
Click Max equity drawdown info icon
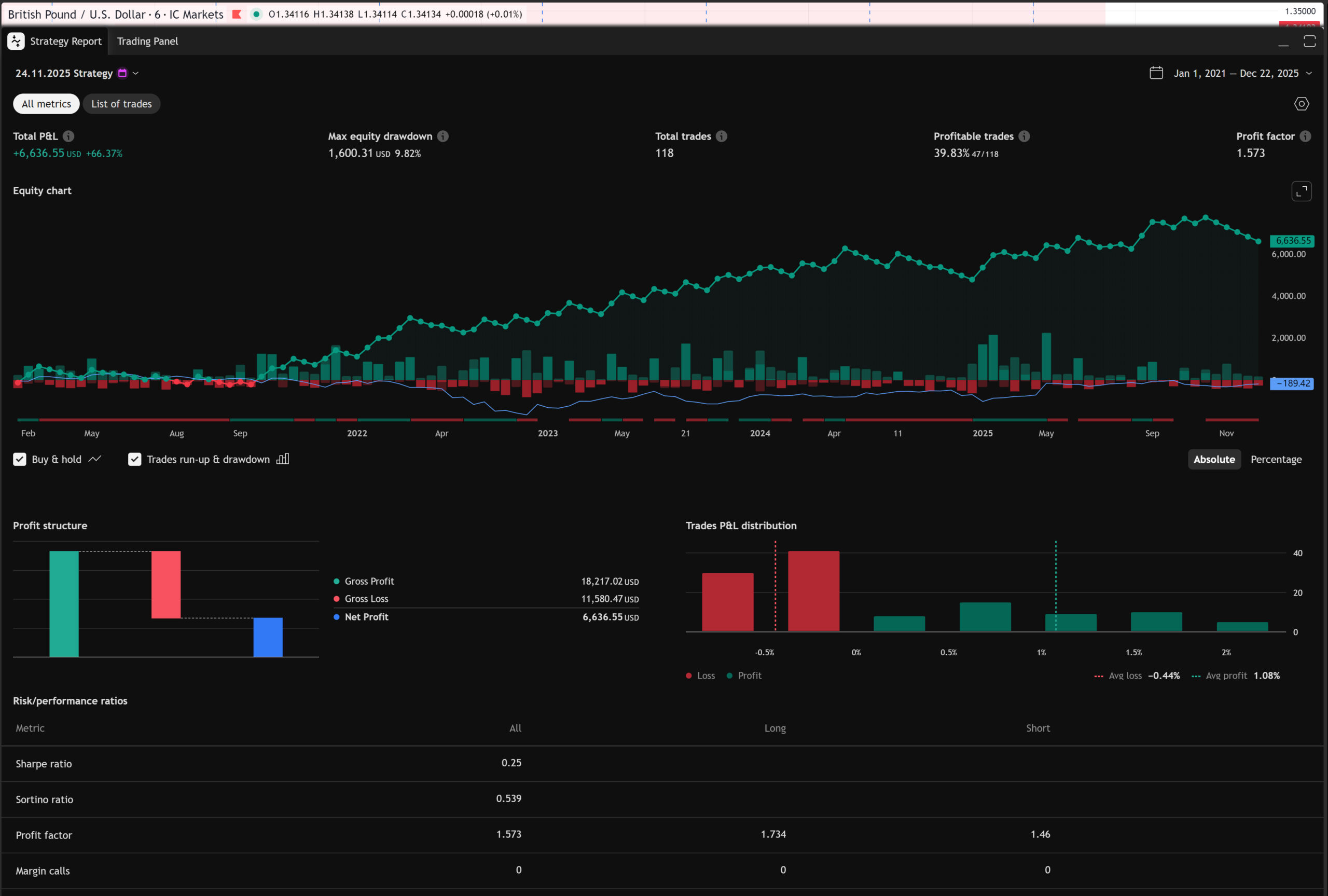click(442, 136)
